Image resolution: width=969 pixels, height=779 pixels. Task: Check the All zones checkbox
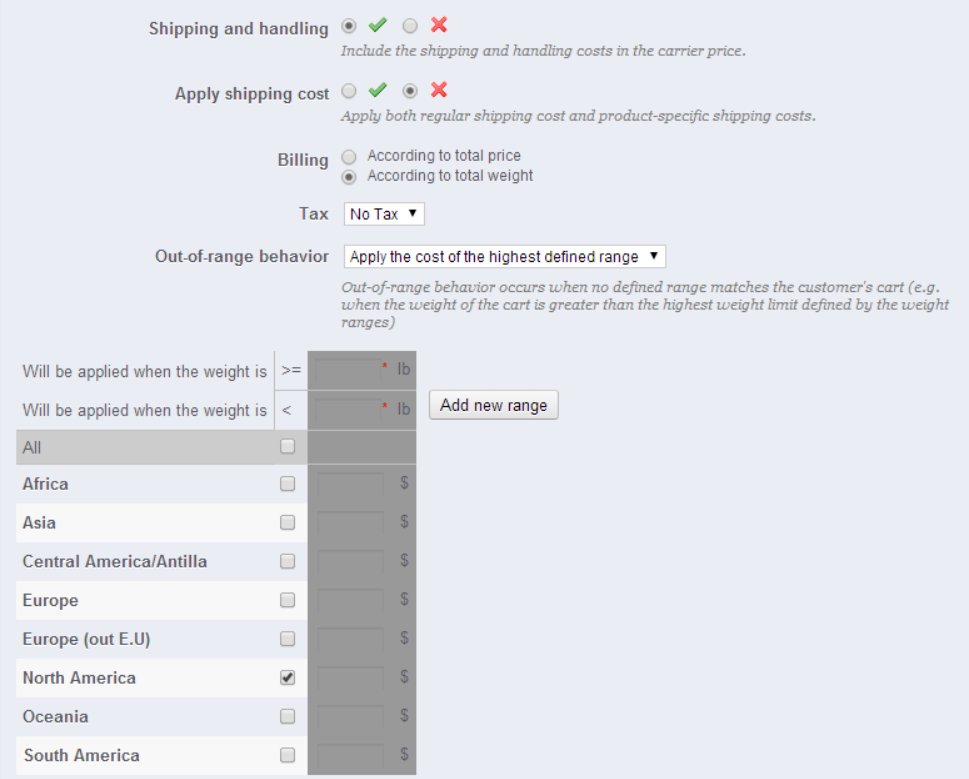pyautogui.click(x=288, y=447)
